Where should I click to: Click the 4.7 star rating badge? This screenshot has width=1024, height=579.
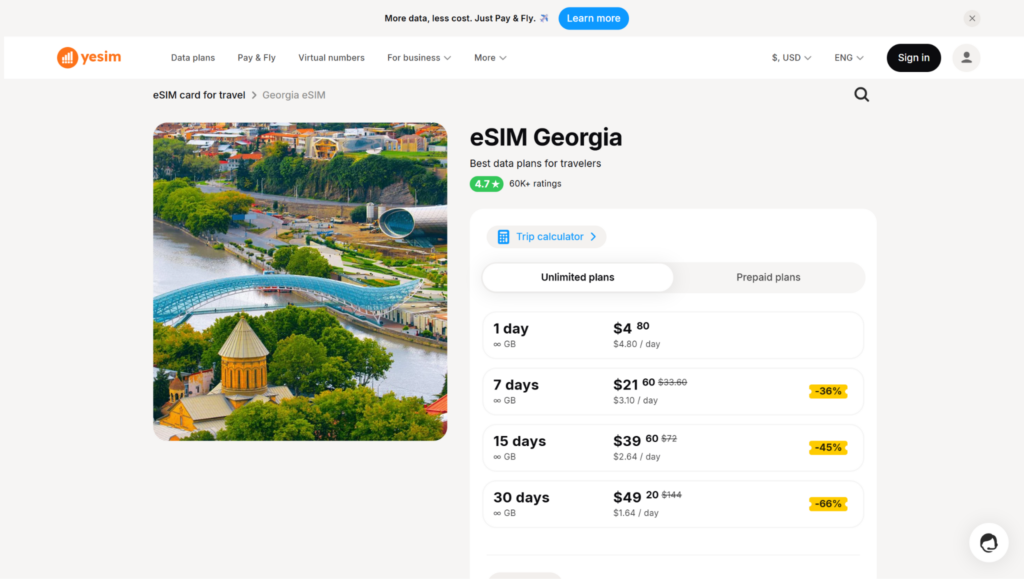click(x=487, y=184)
